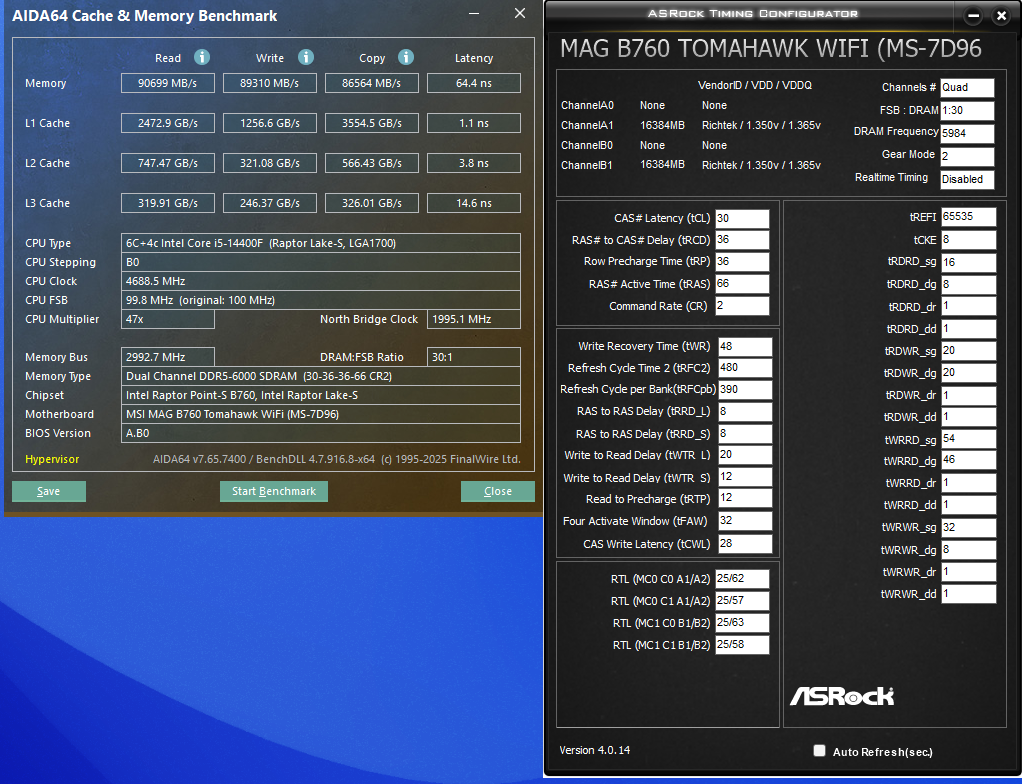The height and width of the screenshot is (784, 1022).
Task: Click Start Benchmark button
Action: (274, 491)
